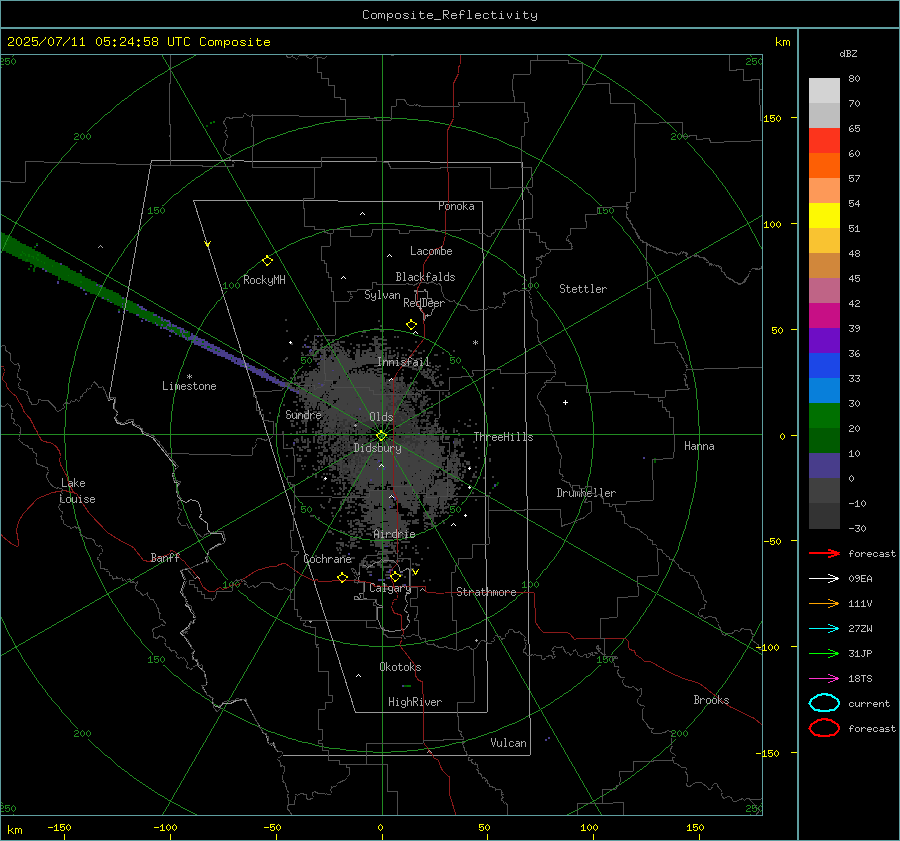
Task: Click the Stettler label
Action: point(583,289)
